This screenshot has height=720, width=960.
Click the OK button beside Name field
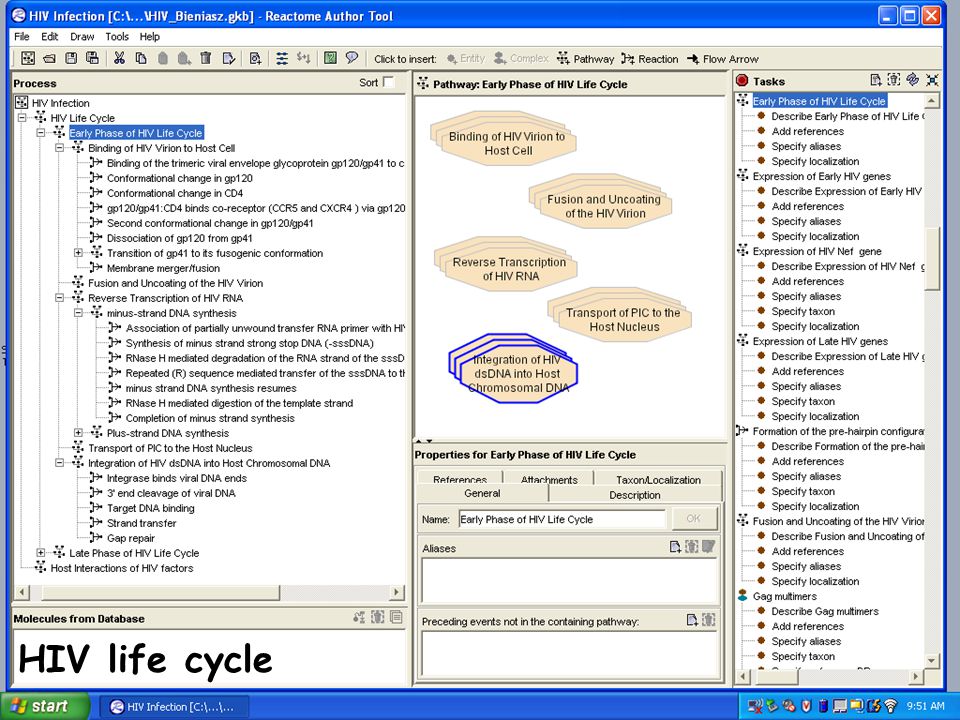[x=694, y=519]
